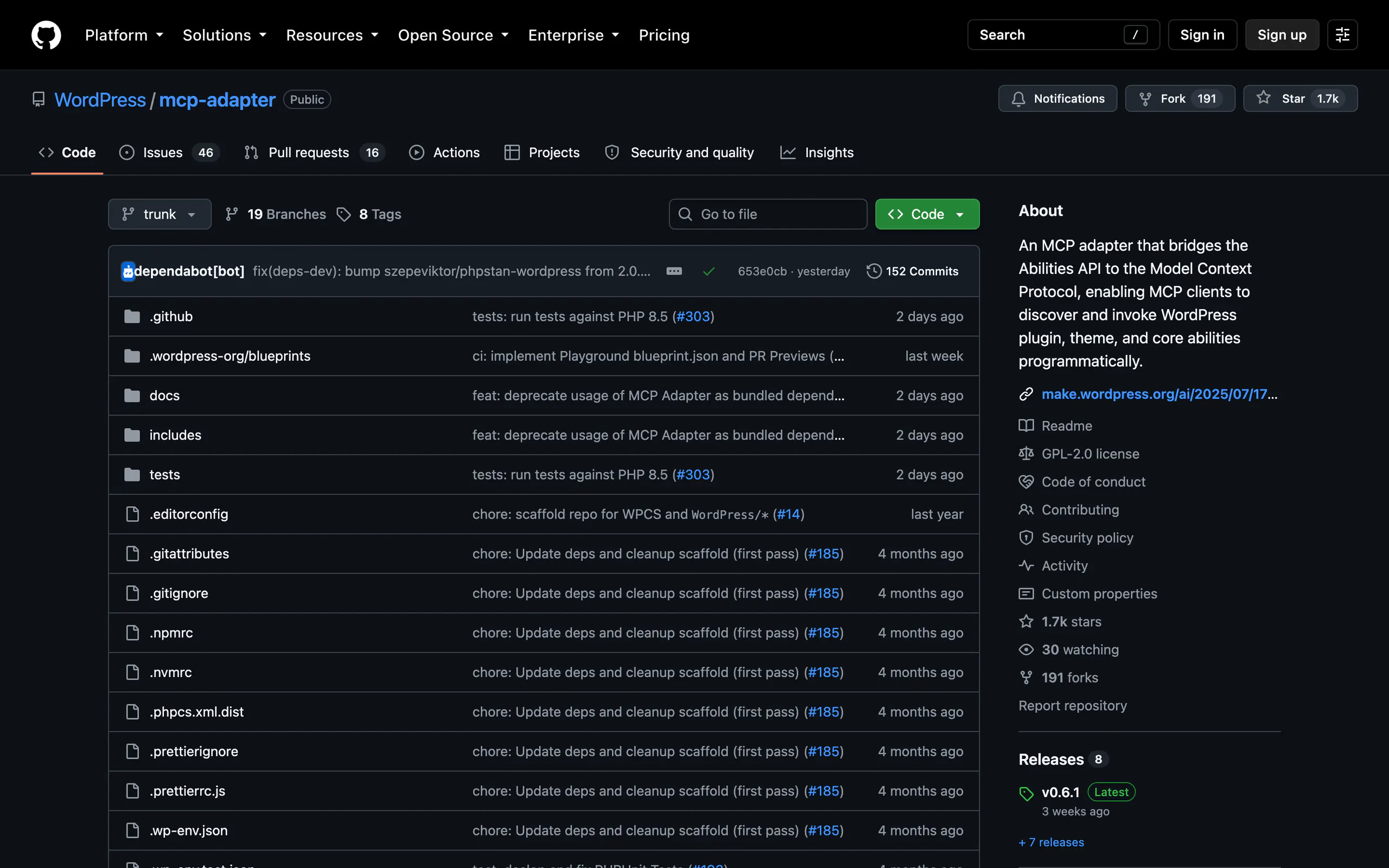
Task: Switch to the Pull requests tab
Action: coord(314,152)
